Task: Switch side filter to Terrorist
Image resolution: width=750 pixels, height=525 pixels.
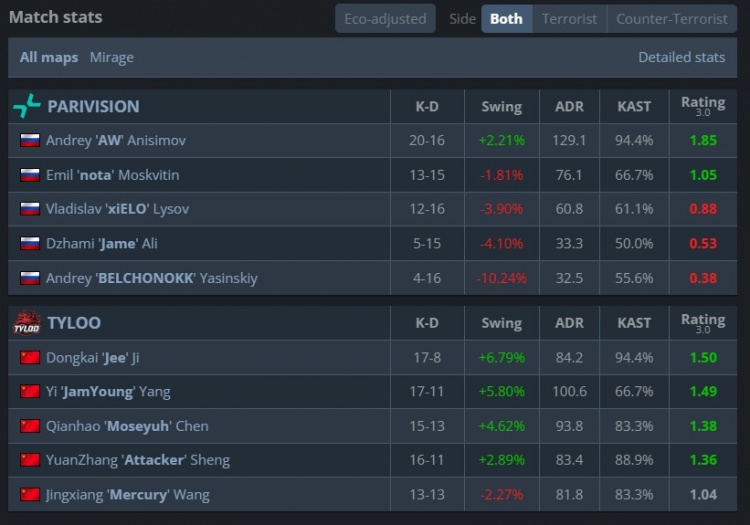Action: (569, 19)
